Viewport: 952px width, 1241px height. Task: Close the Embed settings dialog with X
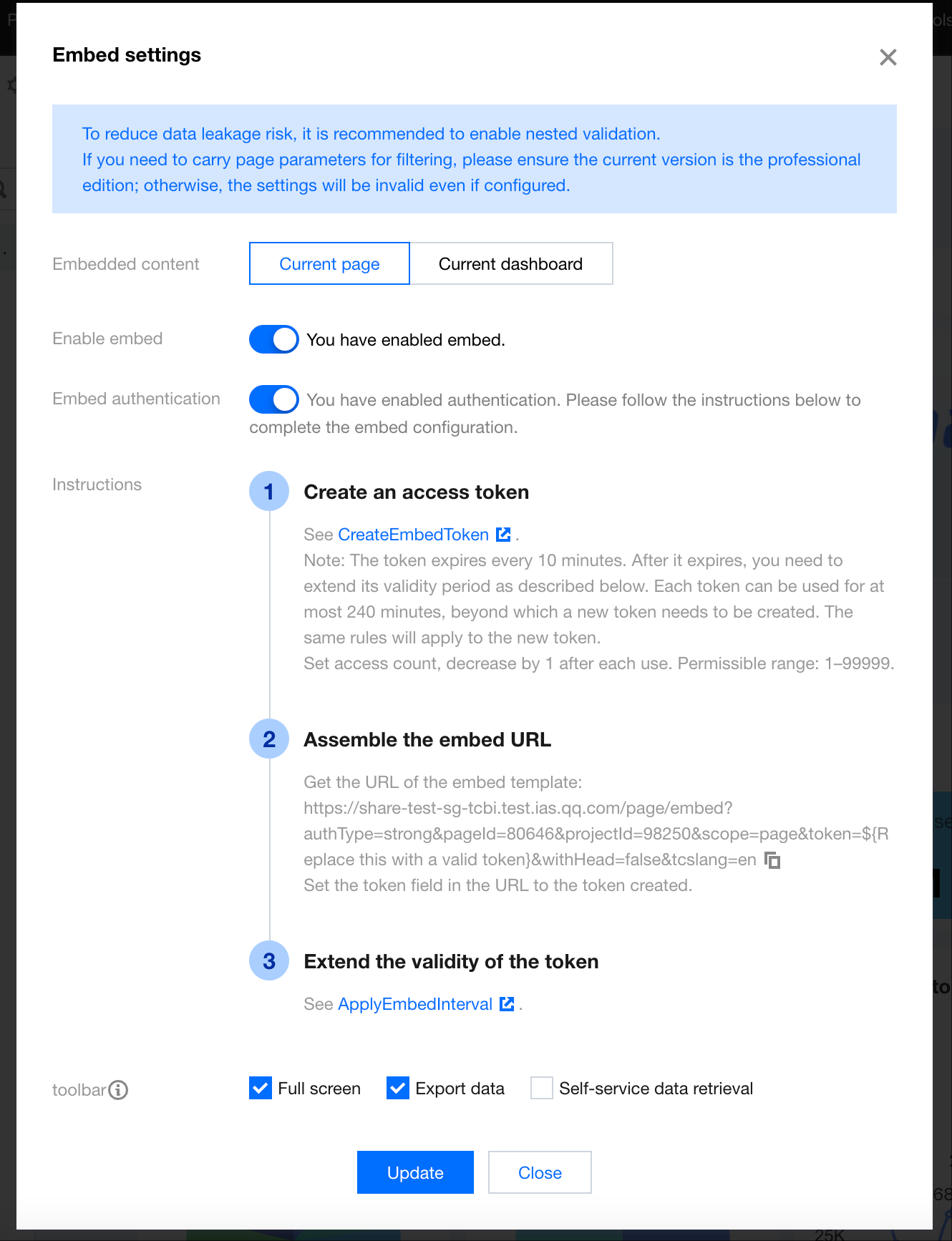888,57
